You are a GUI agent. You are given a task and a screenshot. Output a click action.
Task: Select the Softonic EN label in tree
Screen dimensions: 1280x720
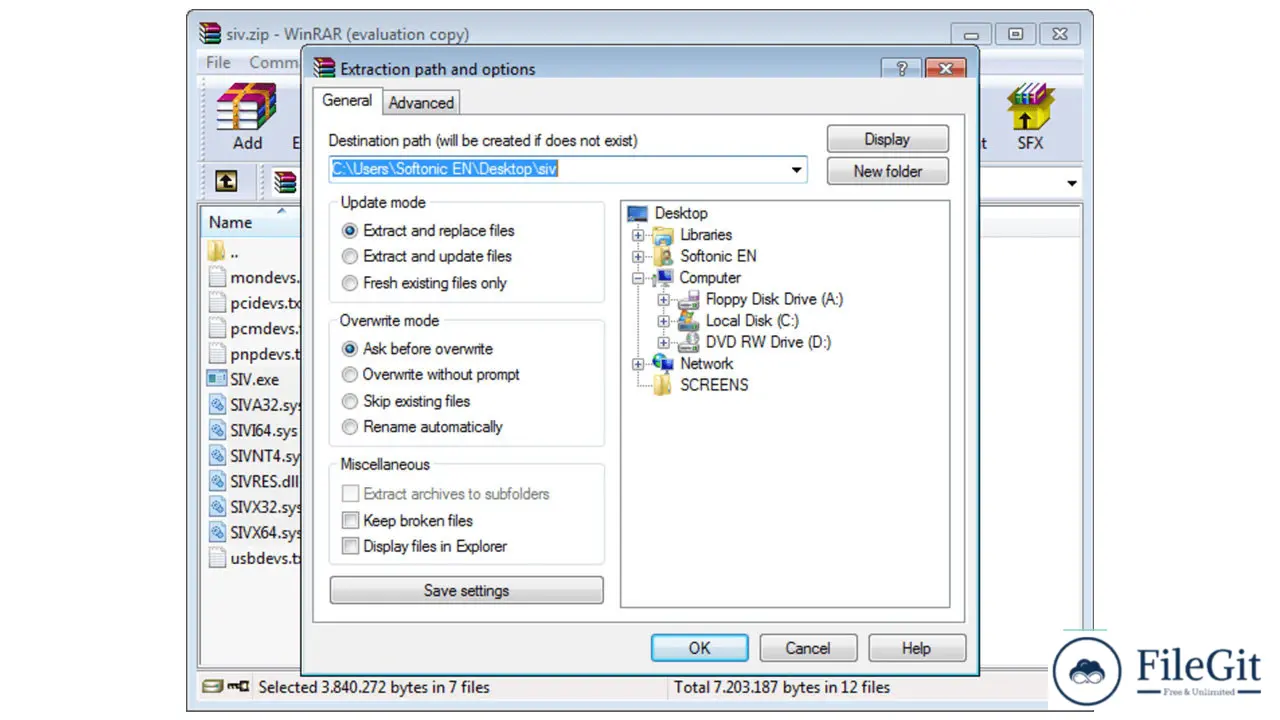click(x=718, y=256)
